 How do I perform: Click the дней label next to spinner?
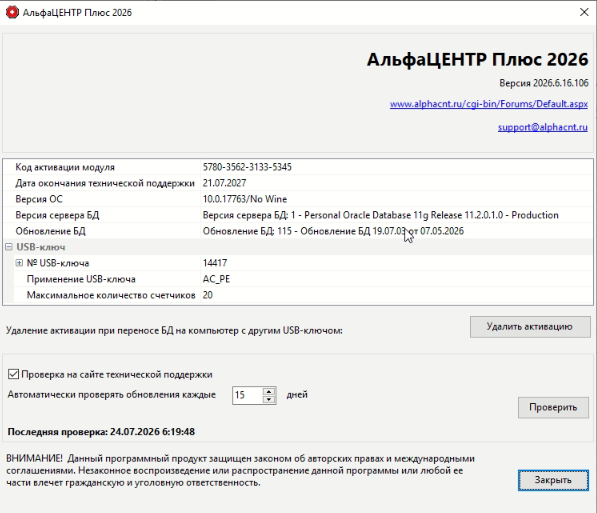coord(297,395)
